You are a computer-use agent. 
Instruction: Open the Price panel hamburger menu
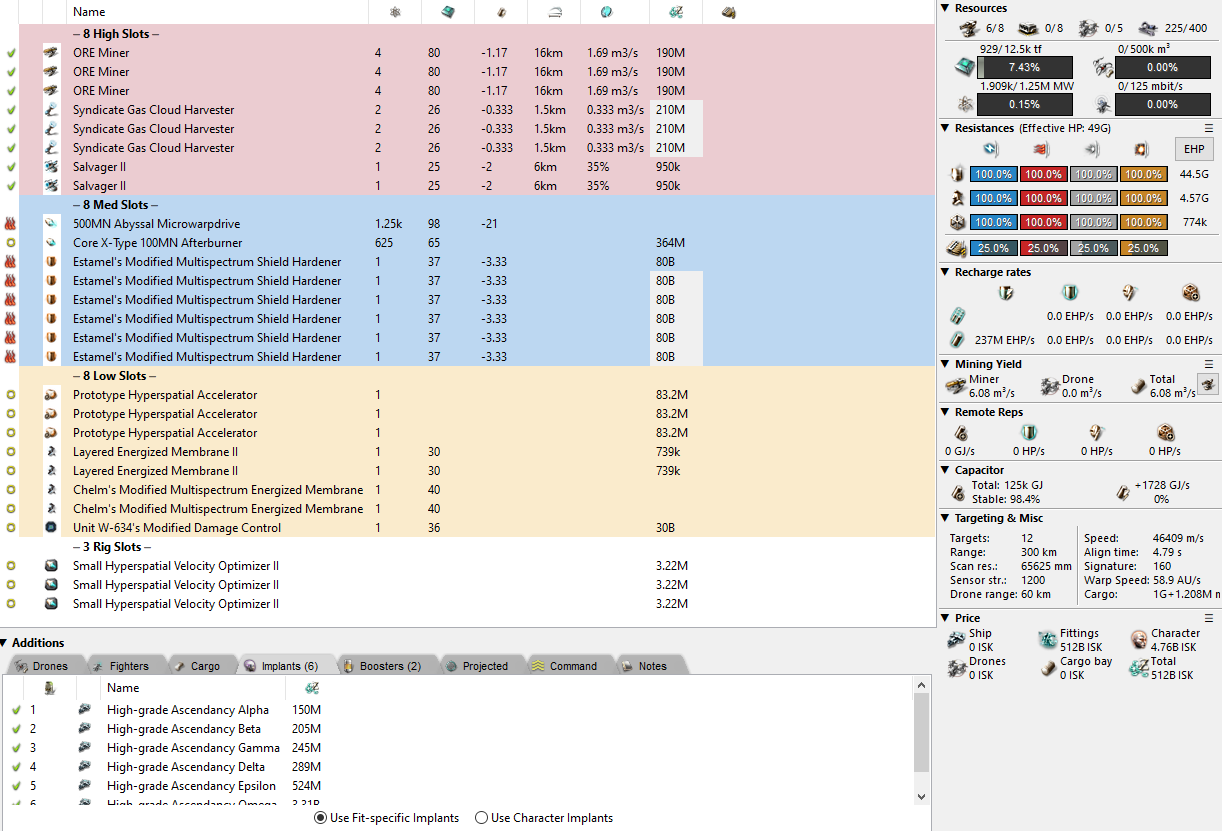click(1208, 618)
